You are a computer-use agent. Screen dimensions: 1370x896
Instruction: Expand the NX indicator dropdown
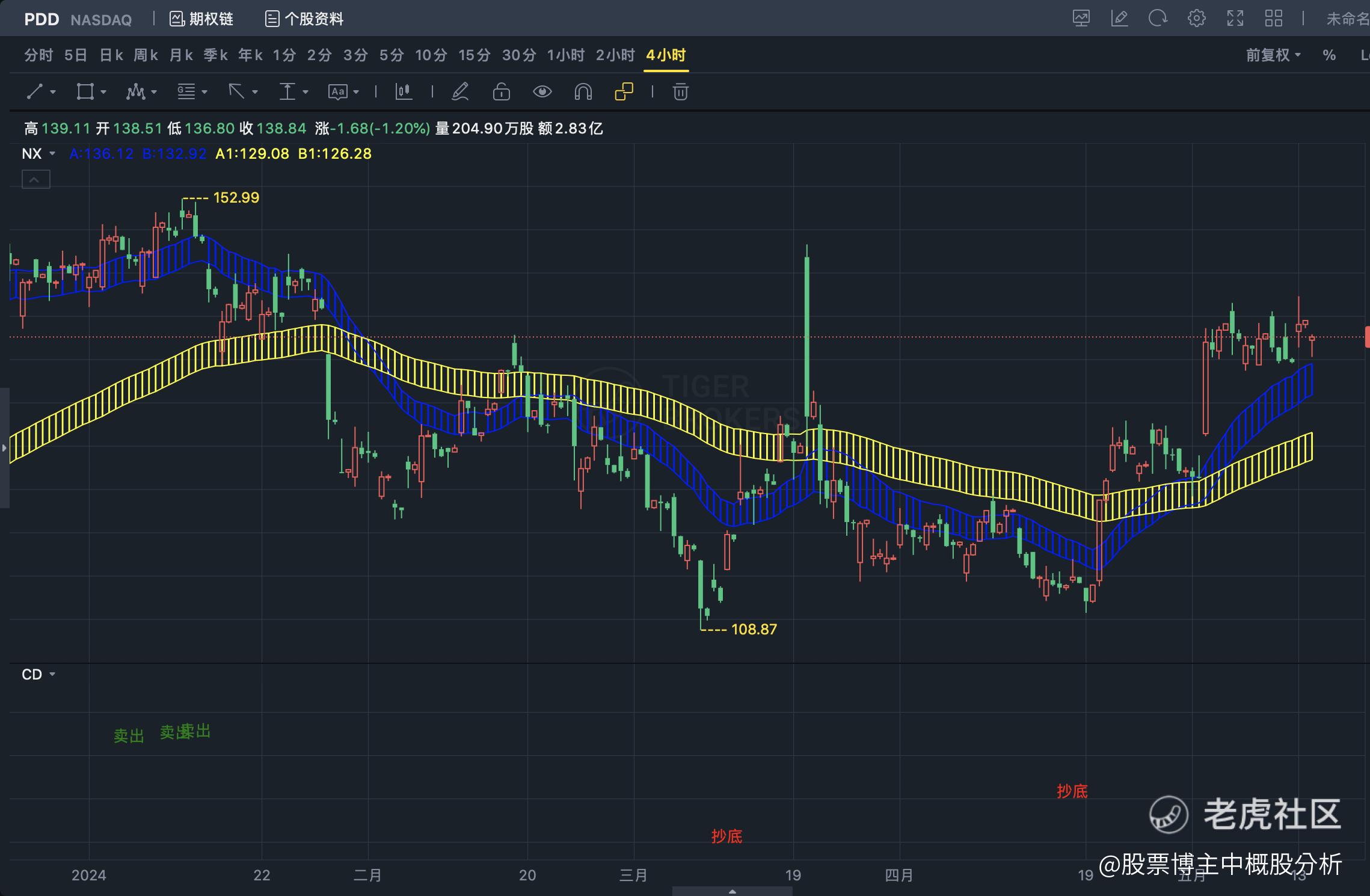coord(52,154)
